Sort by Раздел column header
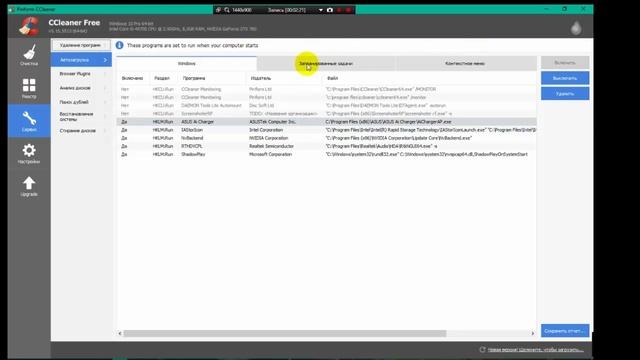 click(162, 78)
